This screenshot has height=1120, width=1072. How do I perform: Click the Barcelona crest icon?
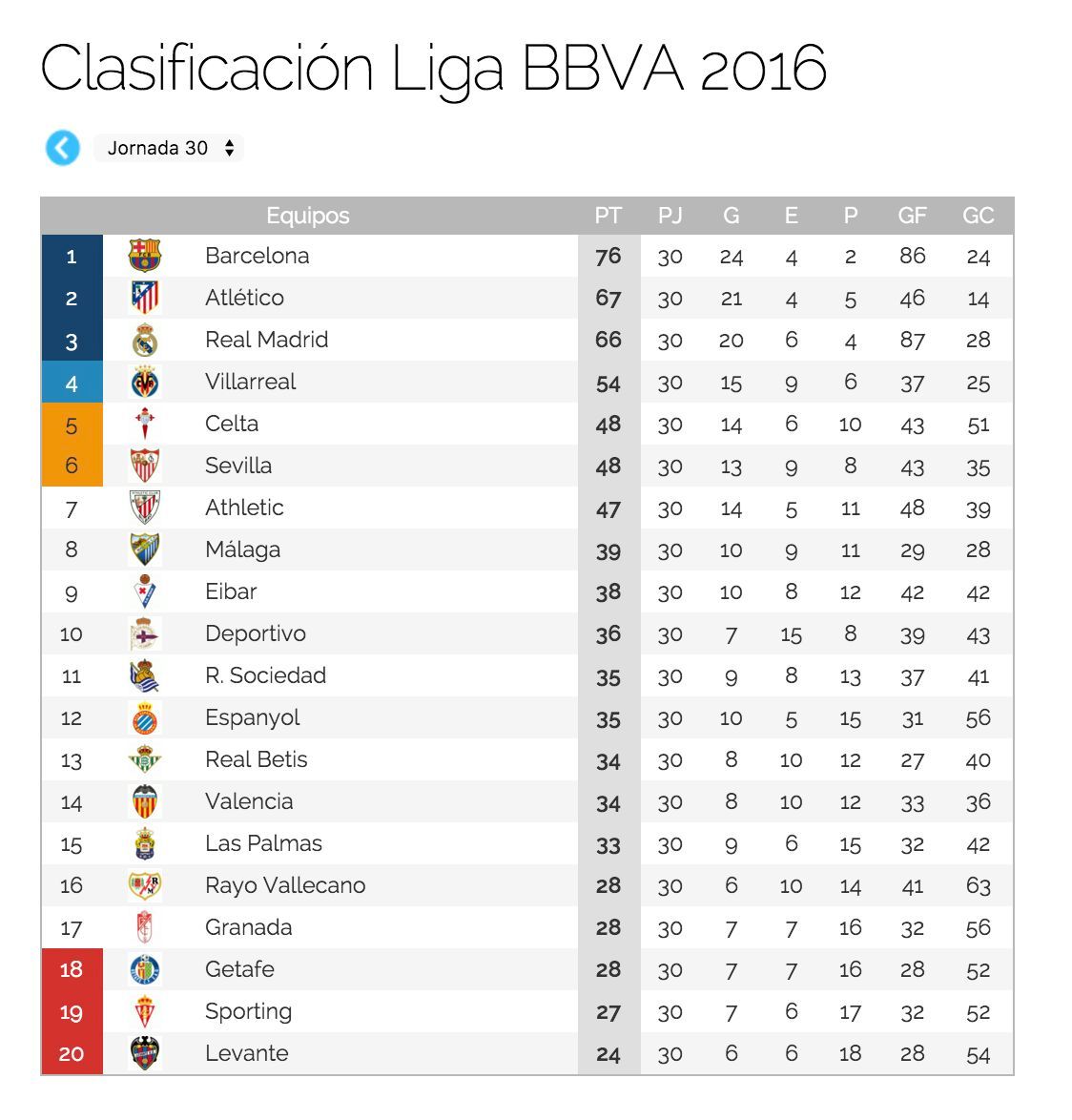(145, 256)
